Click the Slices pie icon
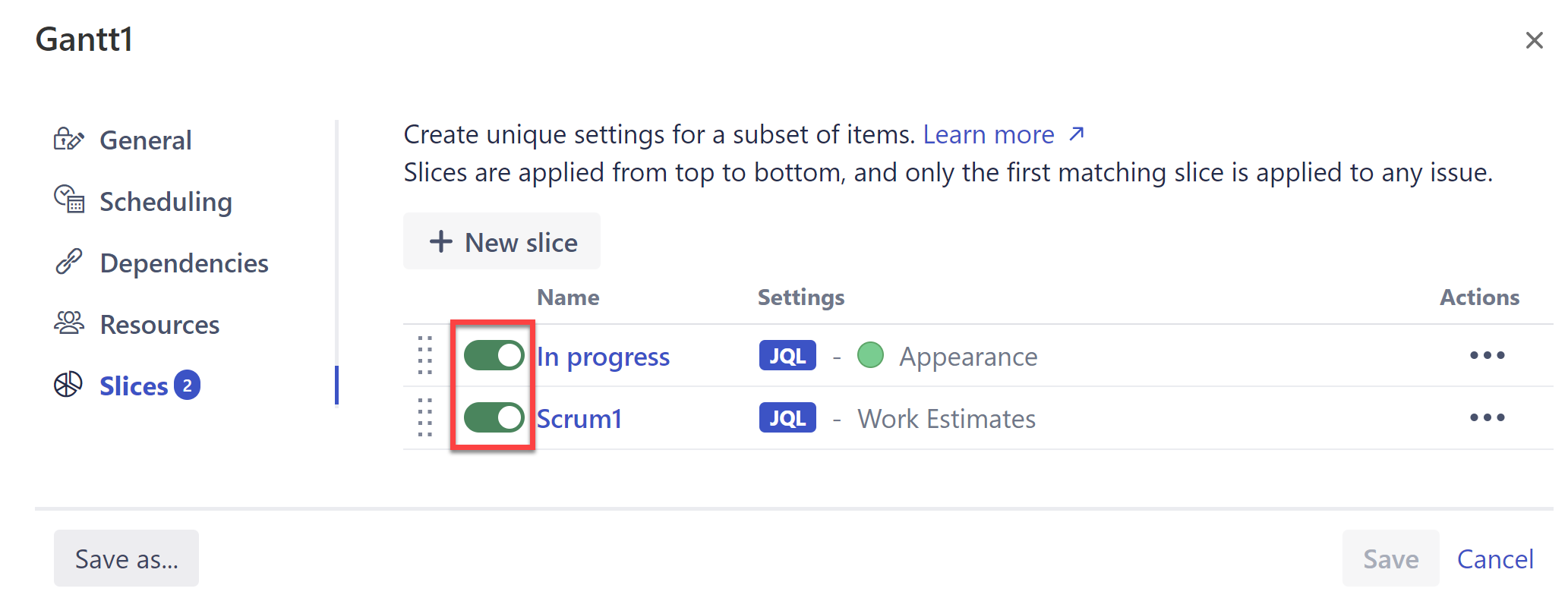 [x=68, y=385]
